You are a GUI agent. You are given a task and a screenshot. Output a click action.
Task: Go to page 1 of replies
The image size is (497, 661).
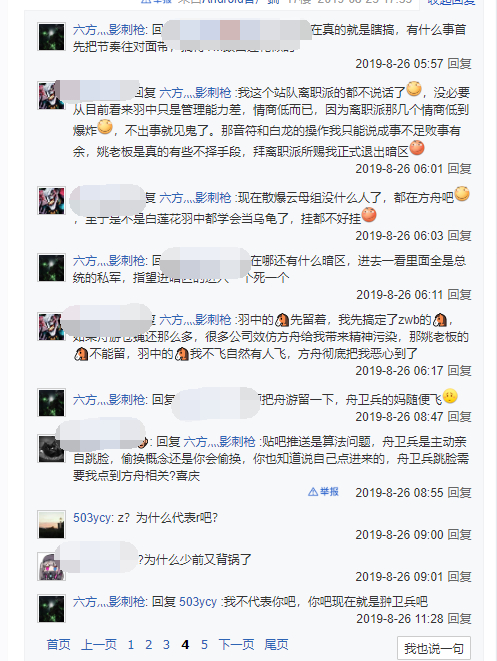pos(131,645)
